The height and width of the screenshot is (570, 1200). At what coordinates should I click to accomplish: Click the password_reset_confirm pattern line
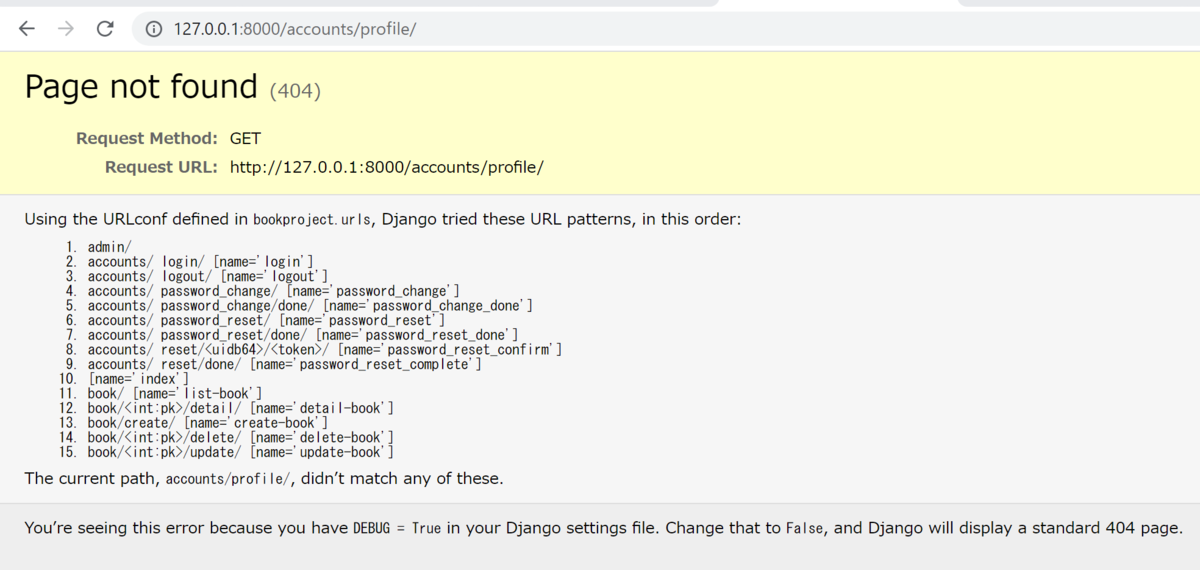tap(325, 349)
